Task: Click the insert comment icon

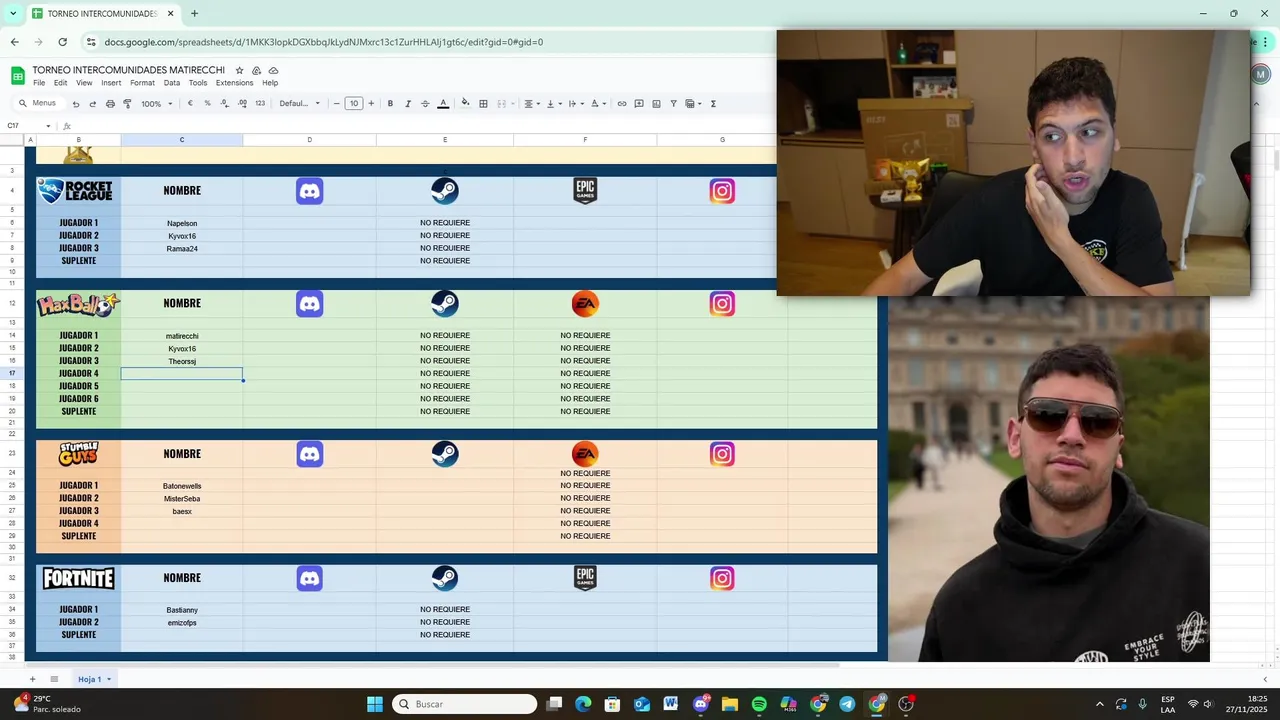Action: click(x=639, y=104)
